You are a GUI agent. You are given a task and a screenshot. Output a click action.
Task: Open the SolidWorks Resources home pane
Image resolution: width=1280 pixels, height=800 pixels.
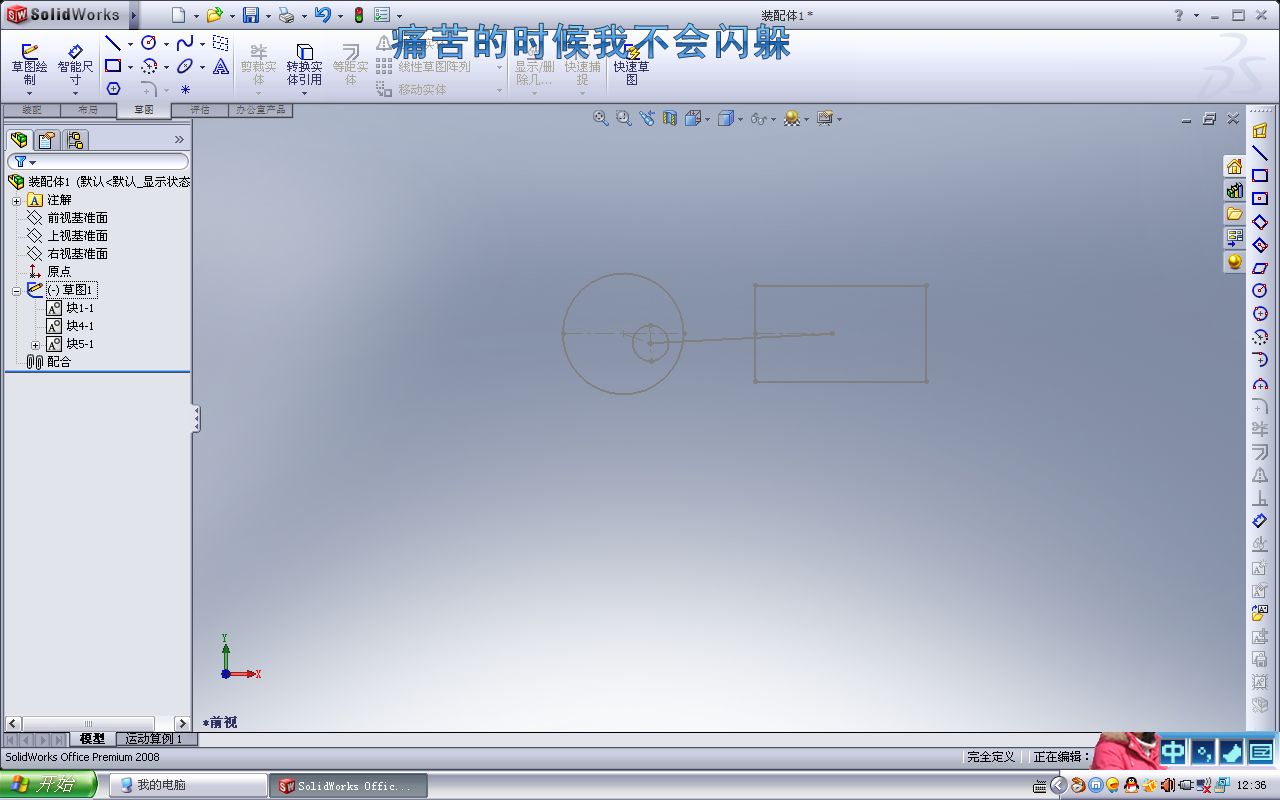click(x=1234, y=166)
